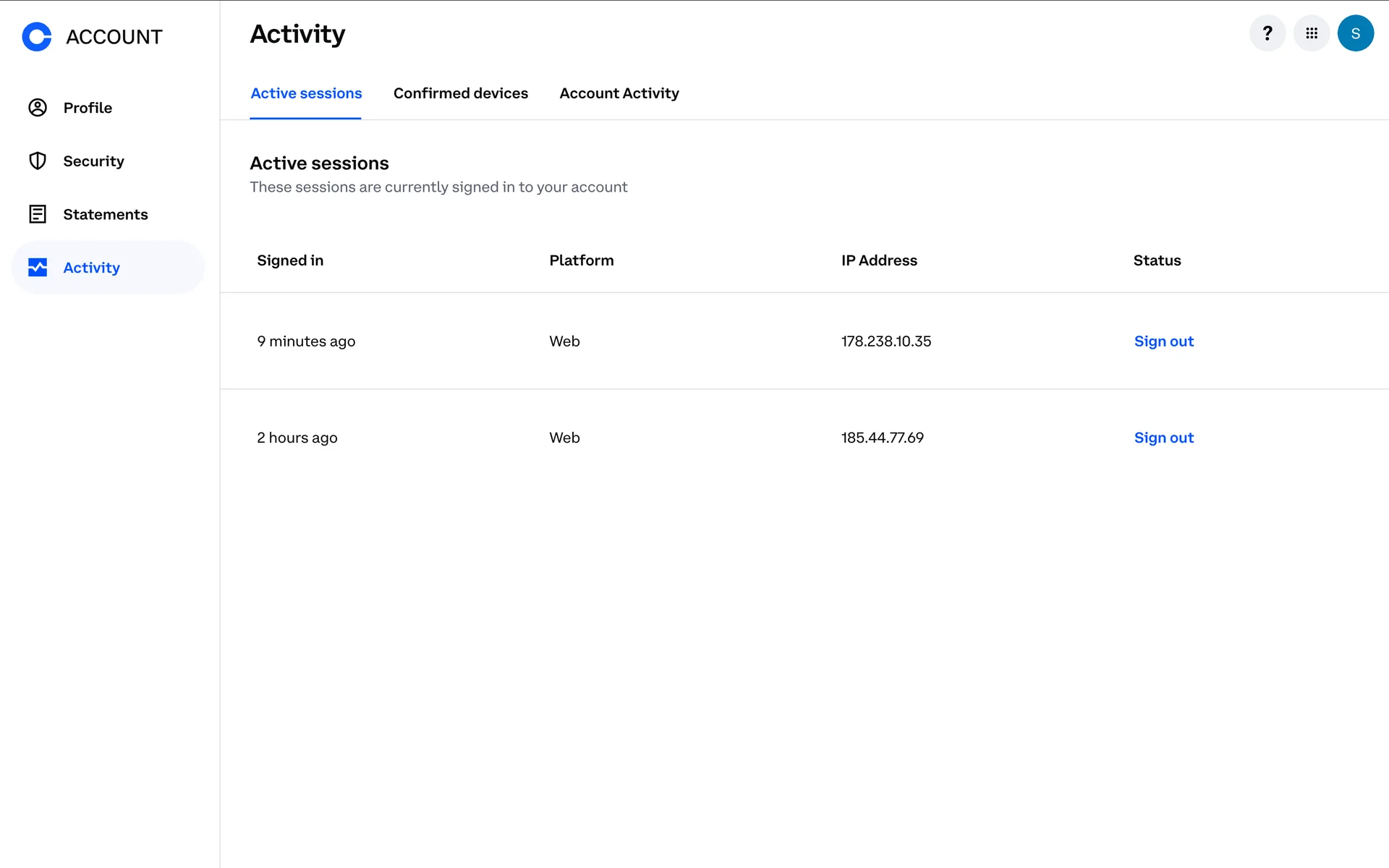Sign out the 2 hours ago session
Screen dimensions: 1389x868
click(x=1163, y=438)
